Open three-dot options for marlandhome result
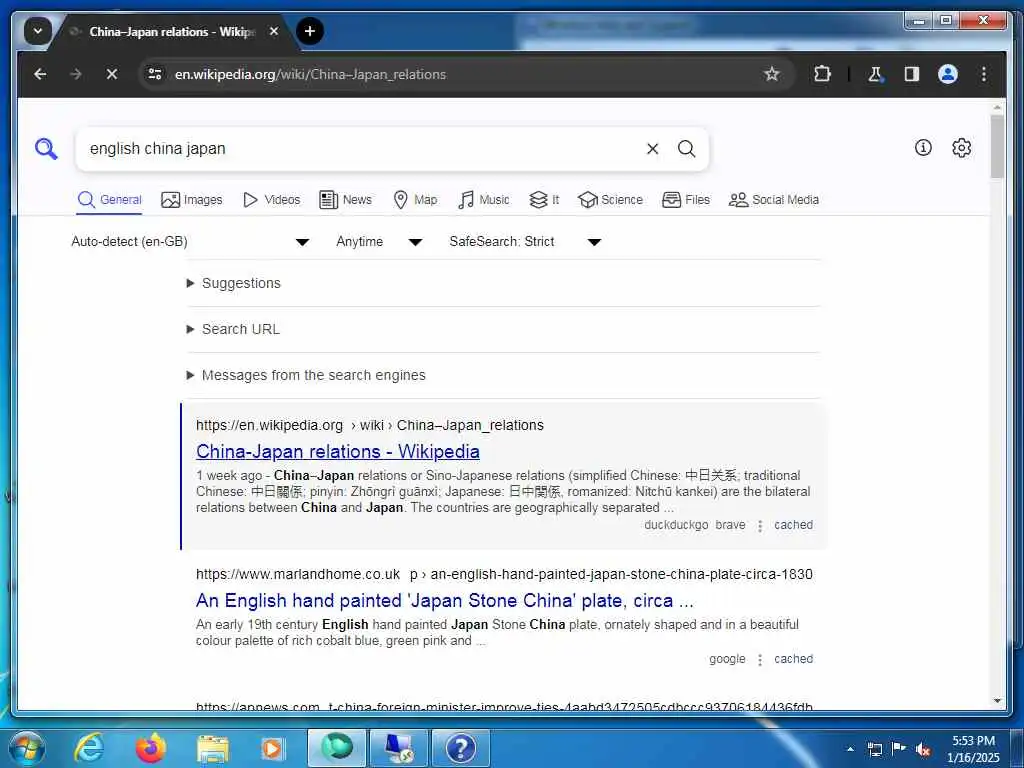This screenshot has width=1024, height=768. tap(760, 660)
